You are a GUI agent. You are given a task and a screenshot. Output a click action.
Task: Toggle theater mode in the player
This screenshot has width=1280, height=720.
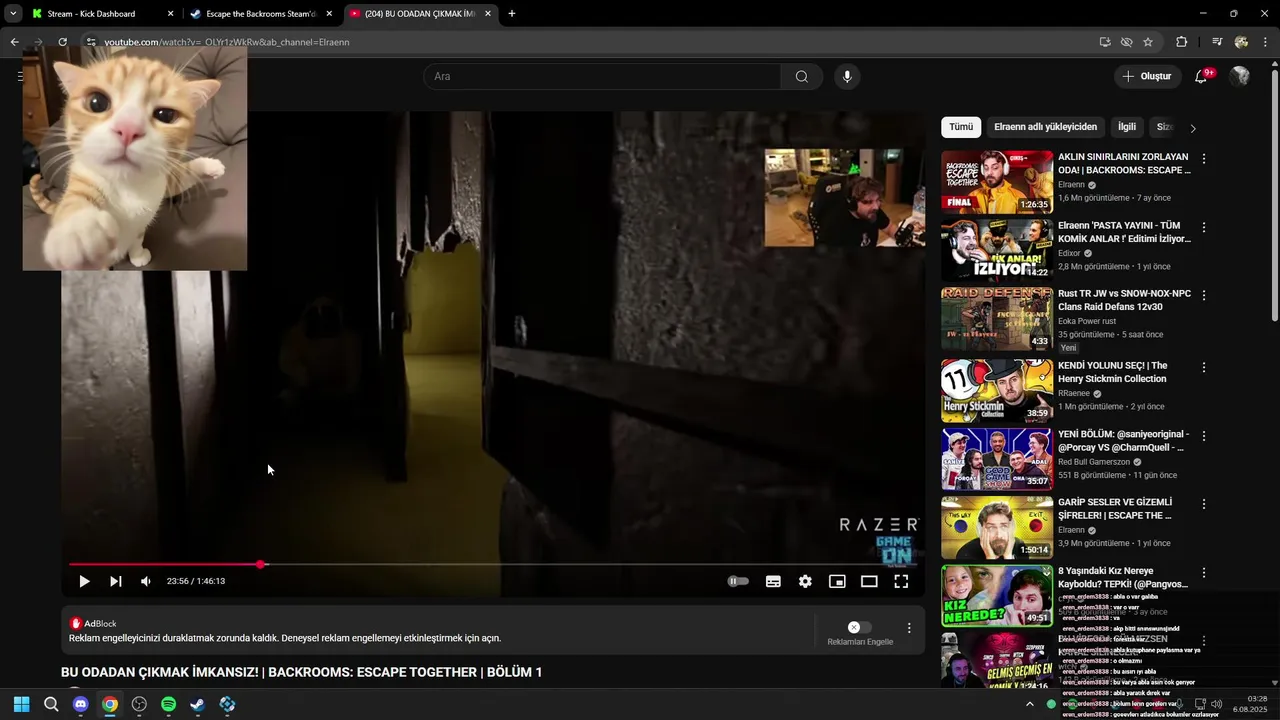(x=869, y=581)
